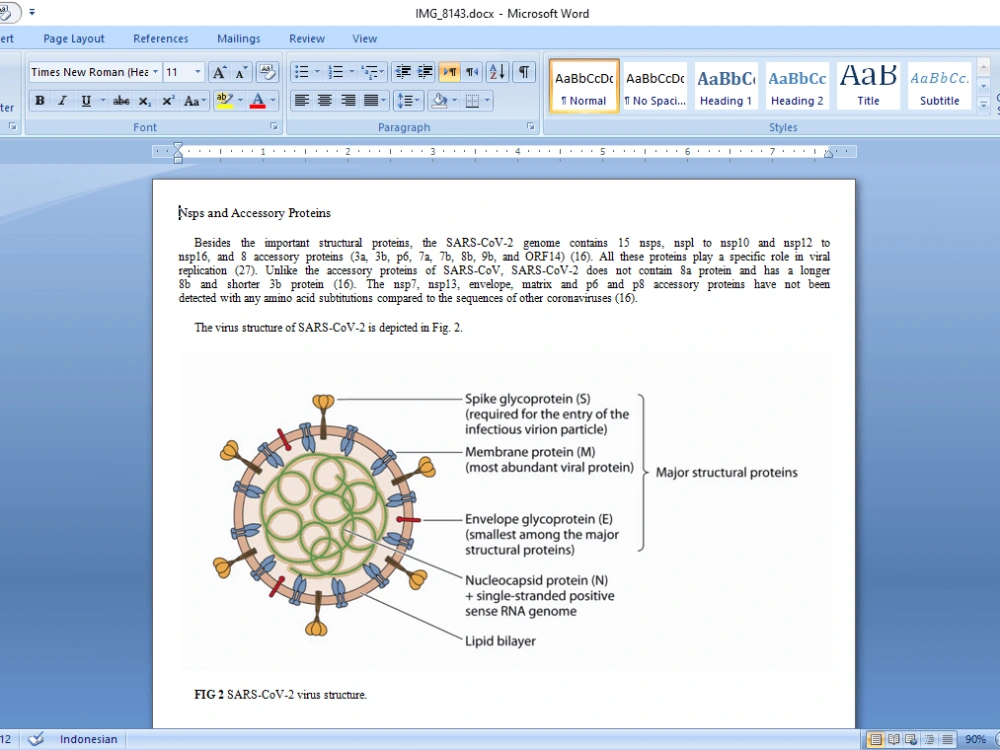The image size is (1000, 750).
Task: Open the font size dropdown
Action: tap(198, 72)
